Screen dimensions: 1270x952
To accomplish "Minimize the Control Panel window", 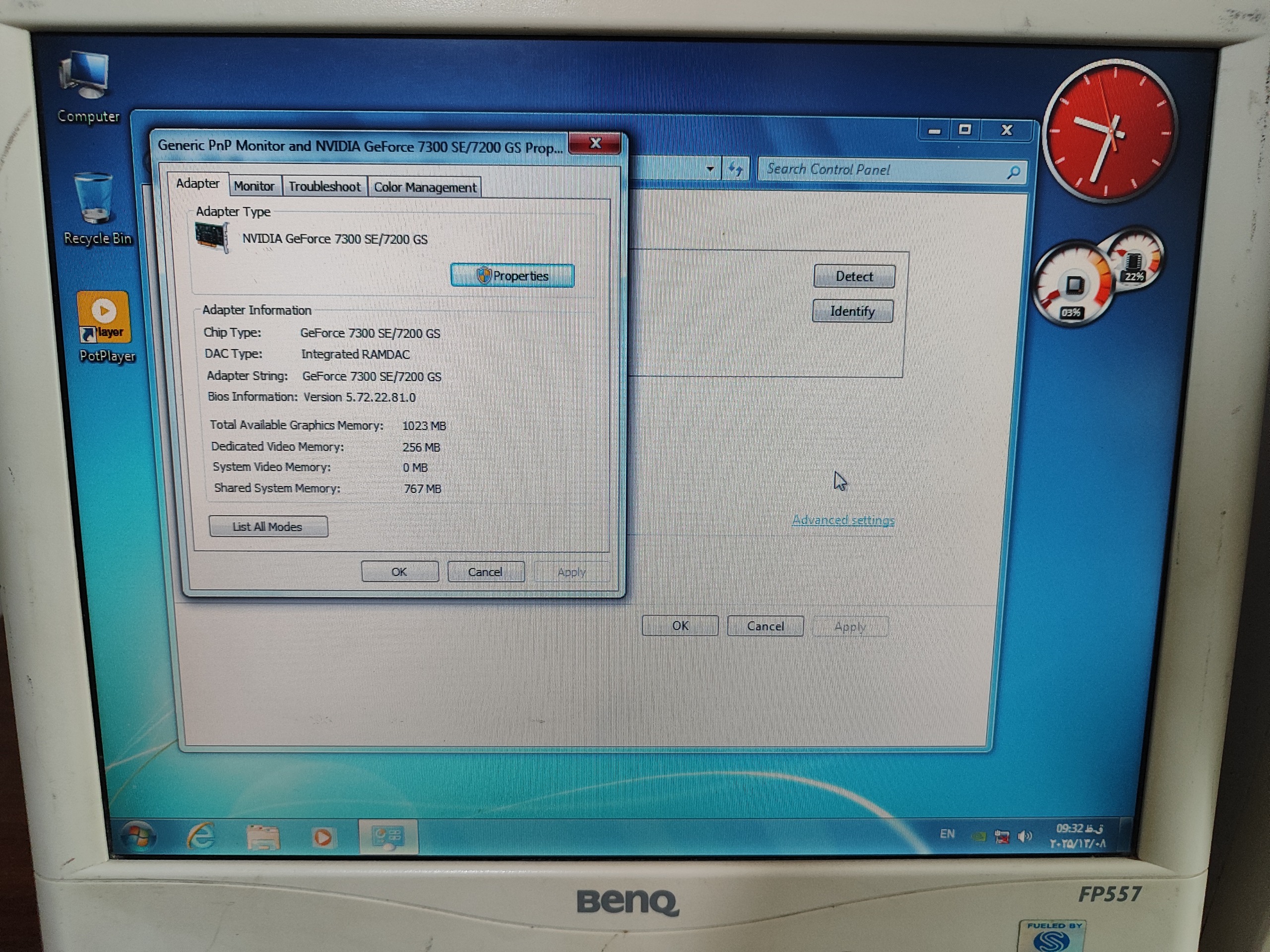I will click(935, 131).
